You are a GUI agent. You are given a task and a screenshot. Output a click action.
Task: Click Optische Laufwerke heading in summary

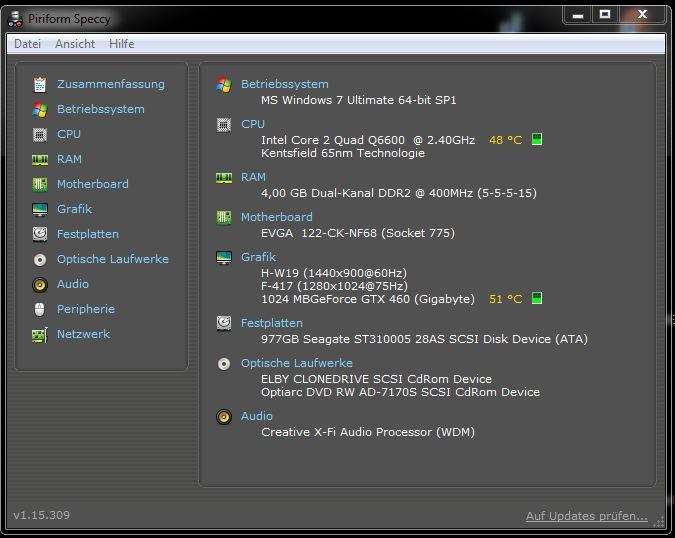[x=297, y=363]
